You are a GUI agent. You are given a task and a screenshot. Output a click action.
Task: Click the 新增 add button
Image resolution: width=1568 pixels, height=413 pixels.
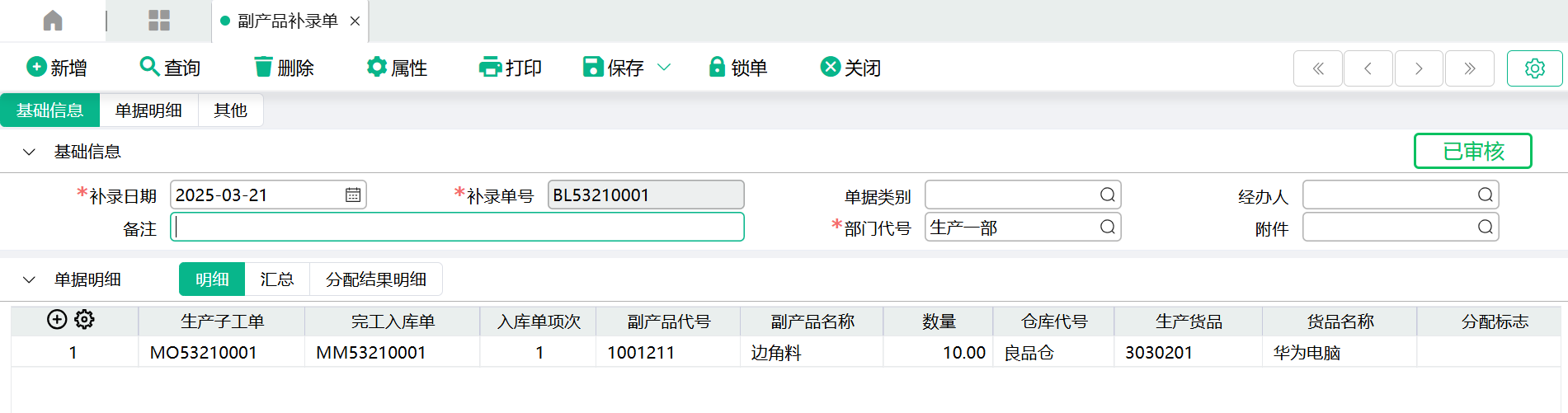pos(57,68)
